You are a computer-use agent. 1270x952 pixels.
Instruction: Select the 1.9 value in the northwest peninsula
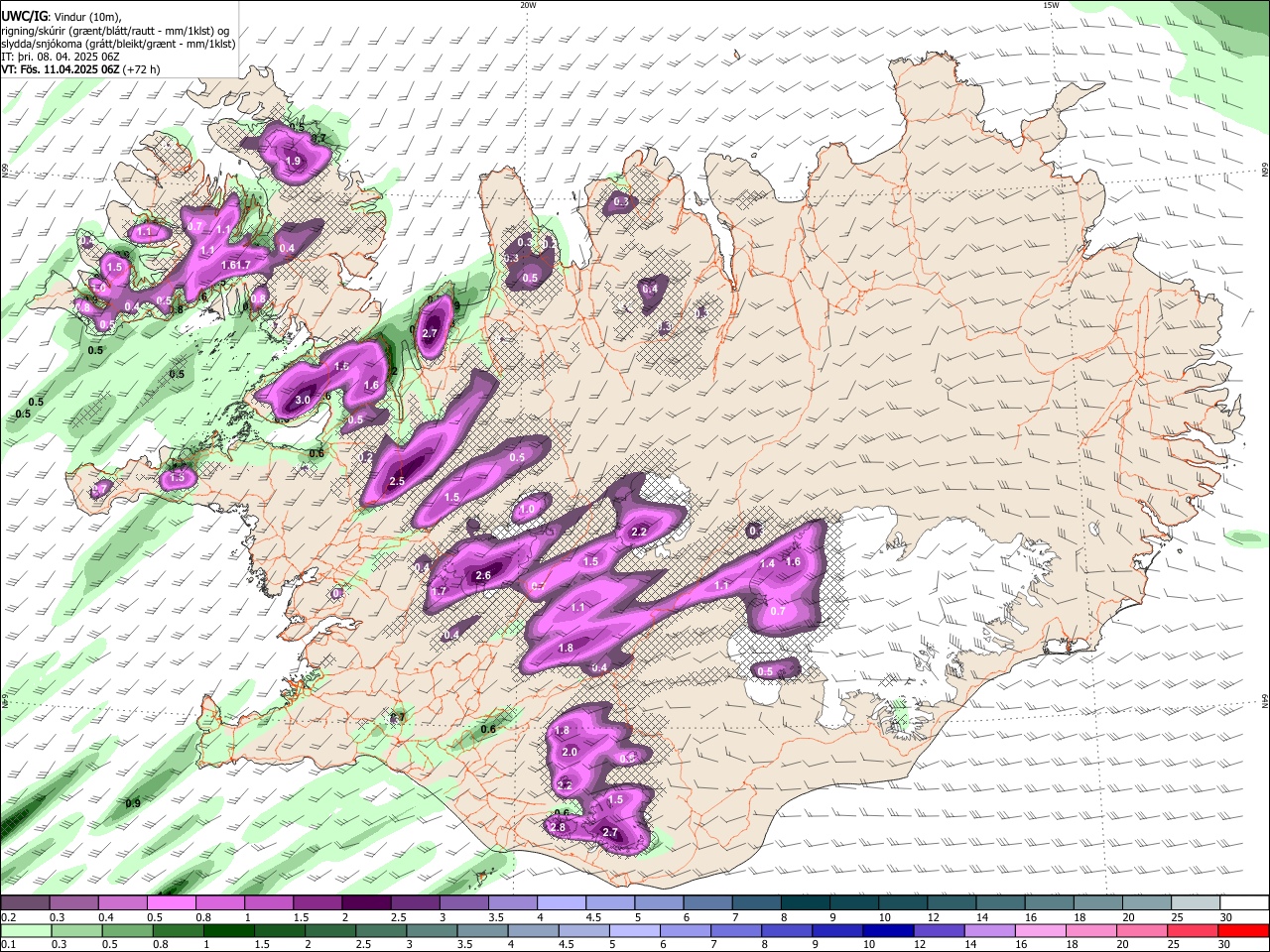[293, 162]
